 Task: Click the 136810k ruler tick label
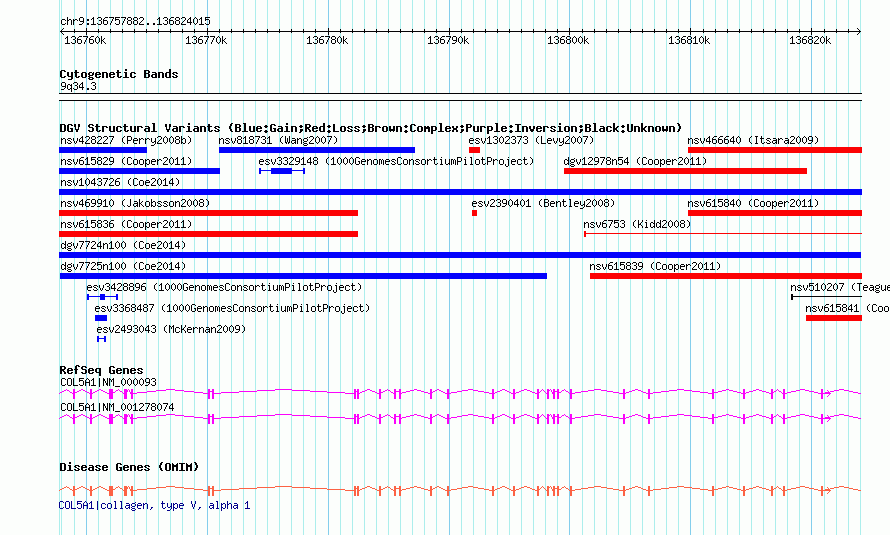point(689,40)
